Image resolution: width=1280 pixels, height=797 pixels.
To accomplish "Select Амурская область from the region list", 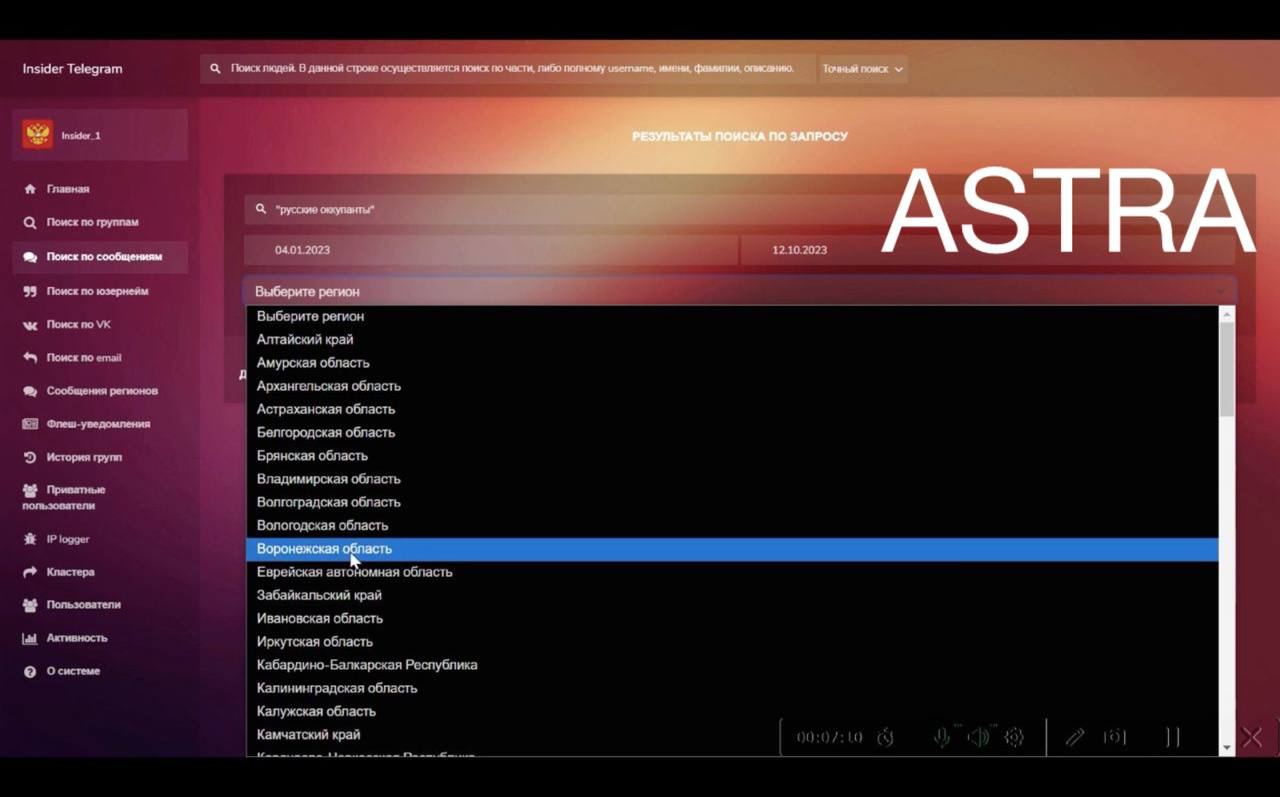I will (732, 363).
